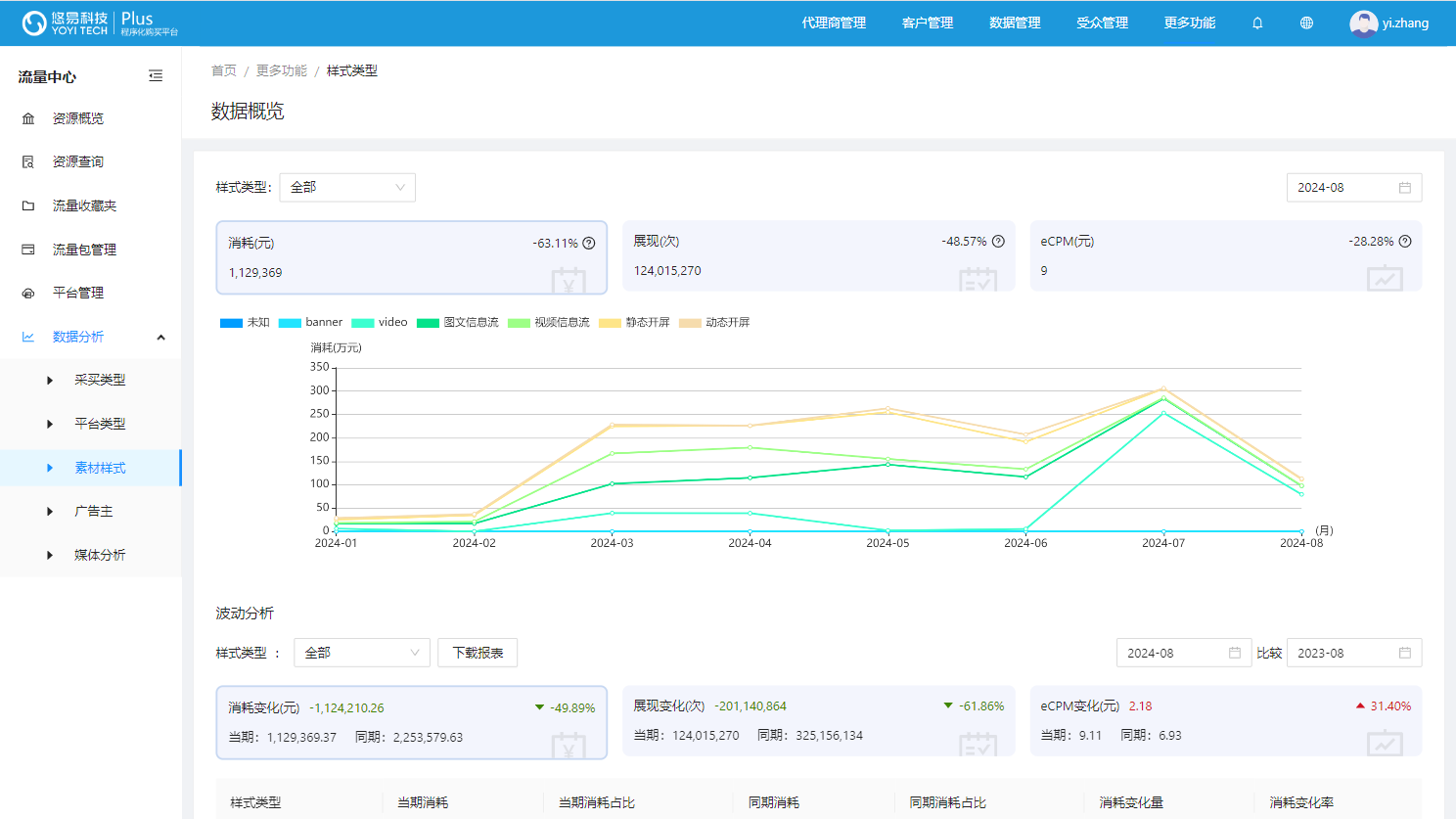The width and height of the screenshot is (1456, 819).
Task: Select the 展现(次) metric card
Action: [x=819, y=256]
